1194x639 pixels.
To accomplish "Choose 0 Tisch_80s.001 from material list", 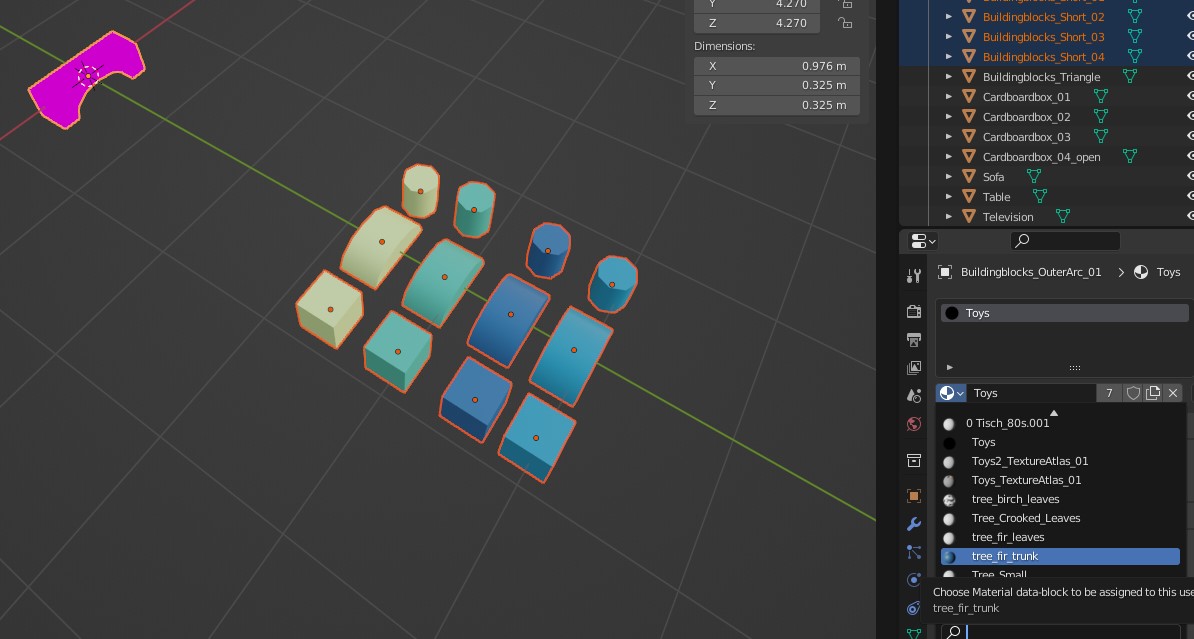I will click(x=1060, y=423).
